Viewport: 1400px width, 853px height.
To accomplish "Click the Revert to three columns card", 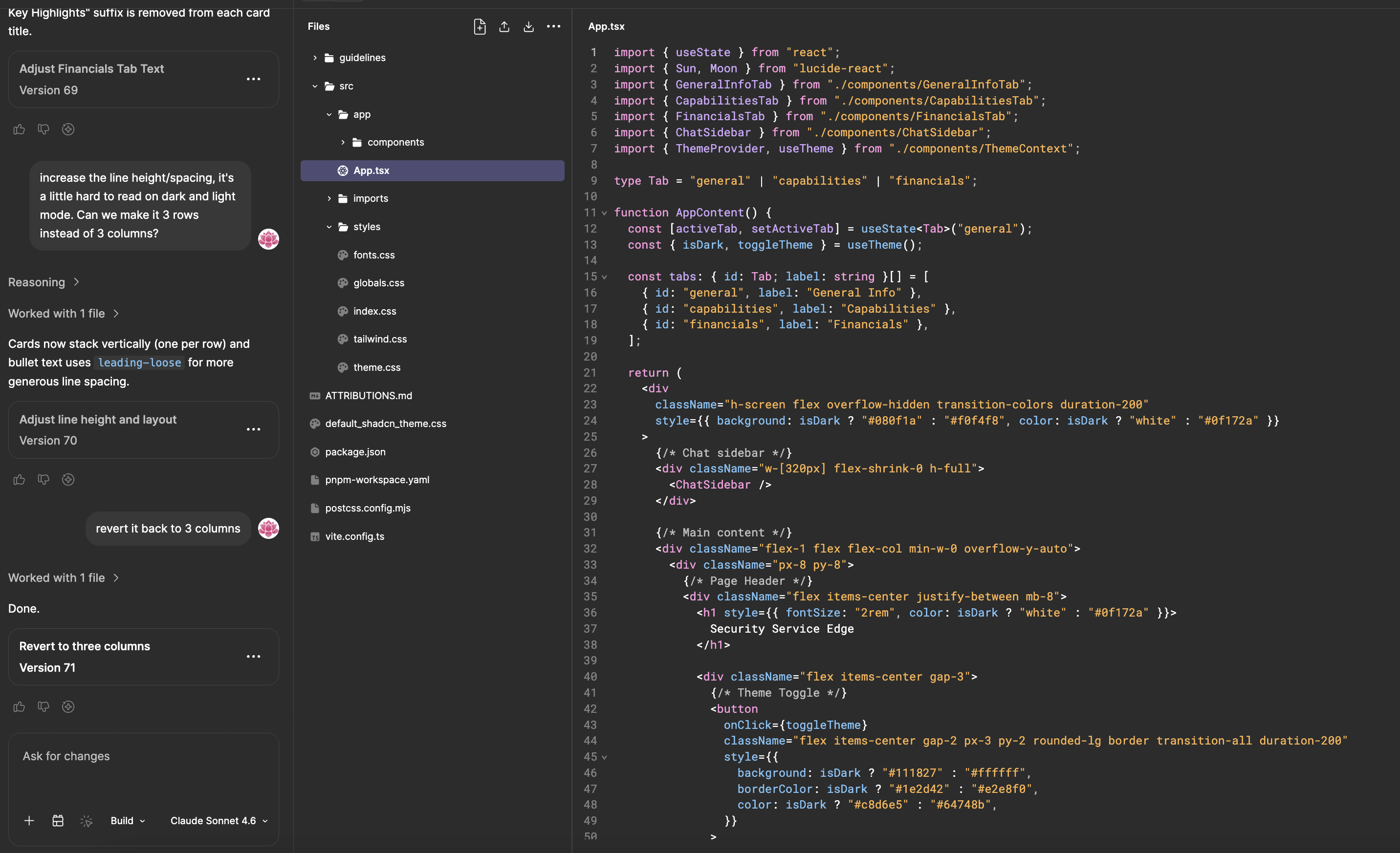I will click(x=143, y=657).
